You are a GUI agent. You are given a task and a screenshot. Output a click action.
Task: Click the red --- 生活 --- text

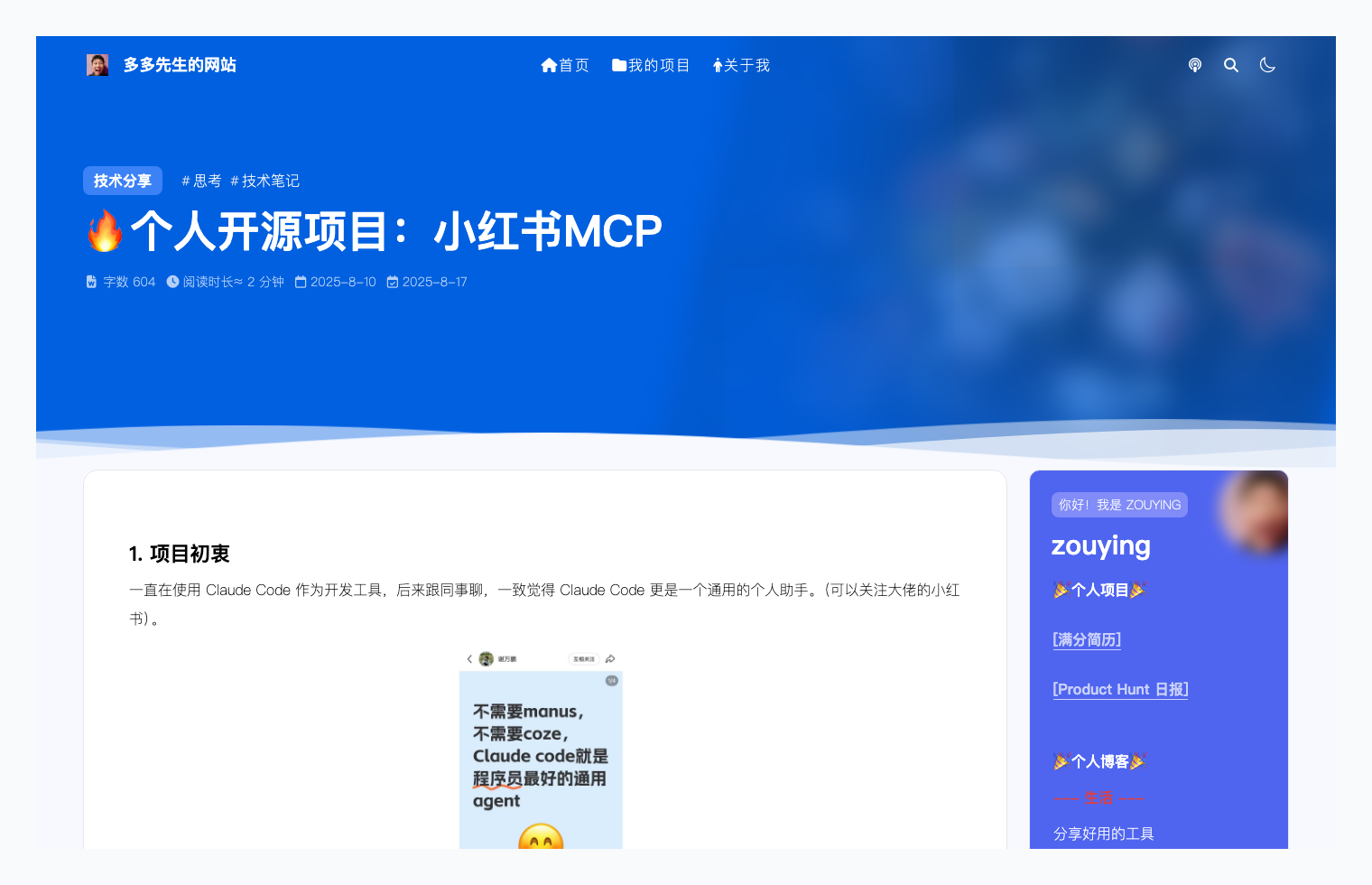tap(1099, 798)
